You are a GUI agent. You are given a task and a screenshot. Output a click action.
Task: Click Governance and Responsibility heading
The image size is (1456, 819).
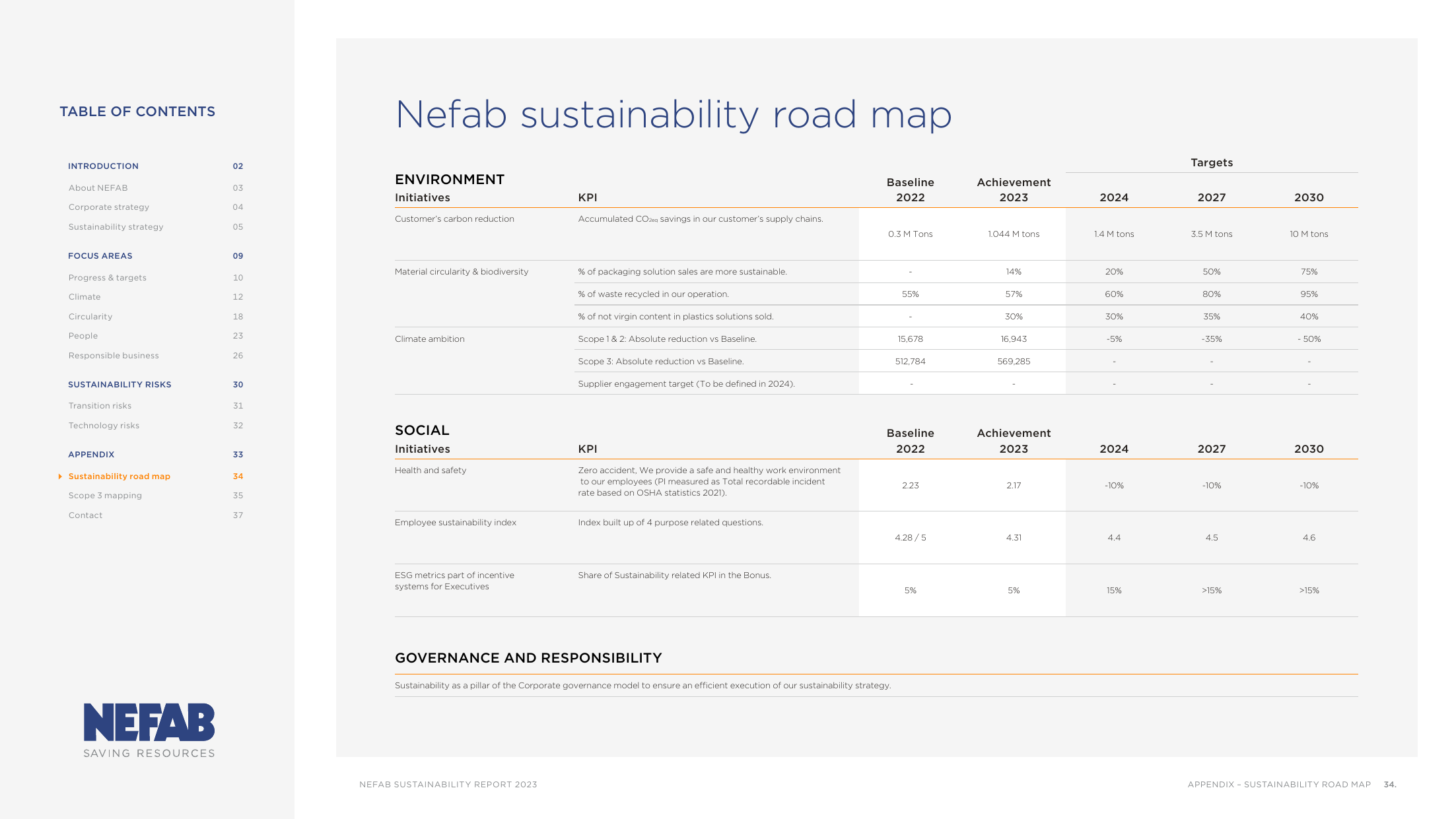click(x=528, y=658)
